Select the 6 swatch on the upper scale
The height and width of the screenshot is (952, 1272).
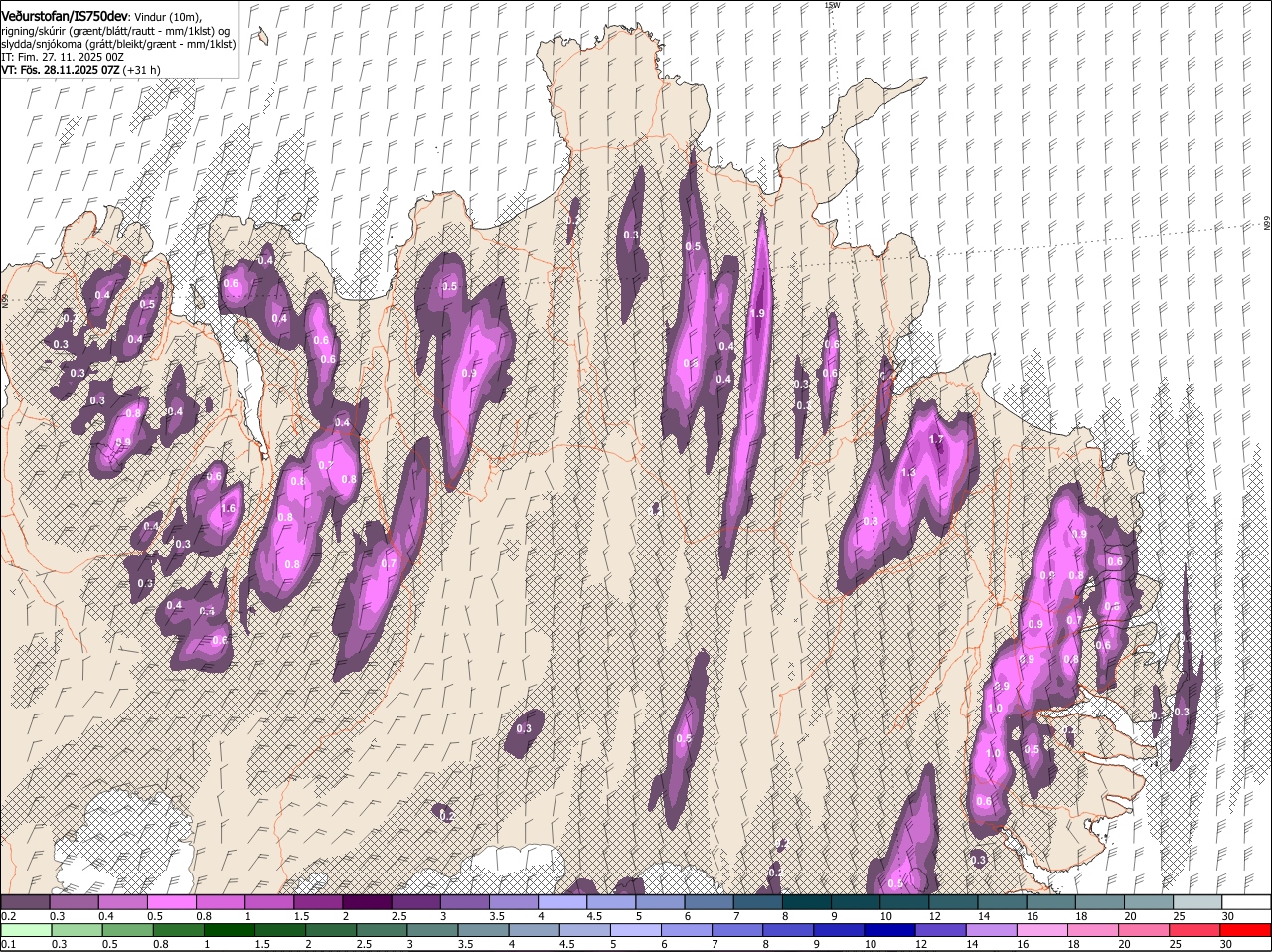[x=710, y=901]
